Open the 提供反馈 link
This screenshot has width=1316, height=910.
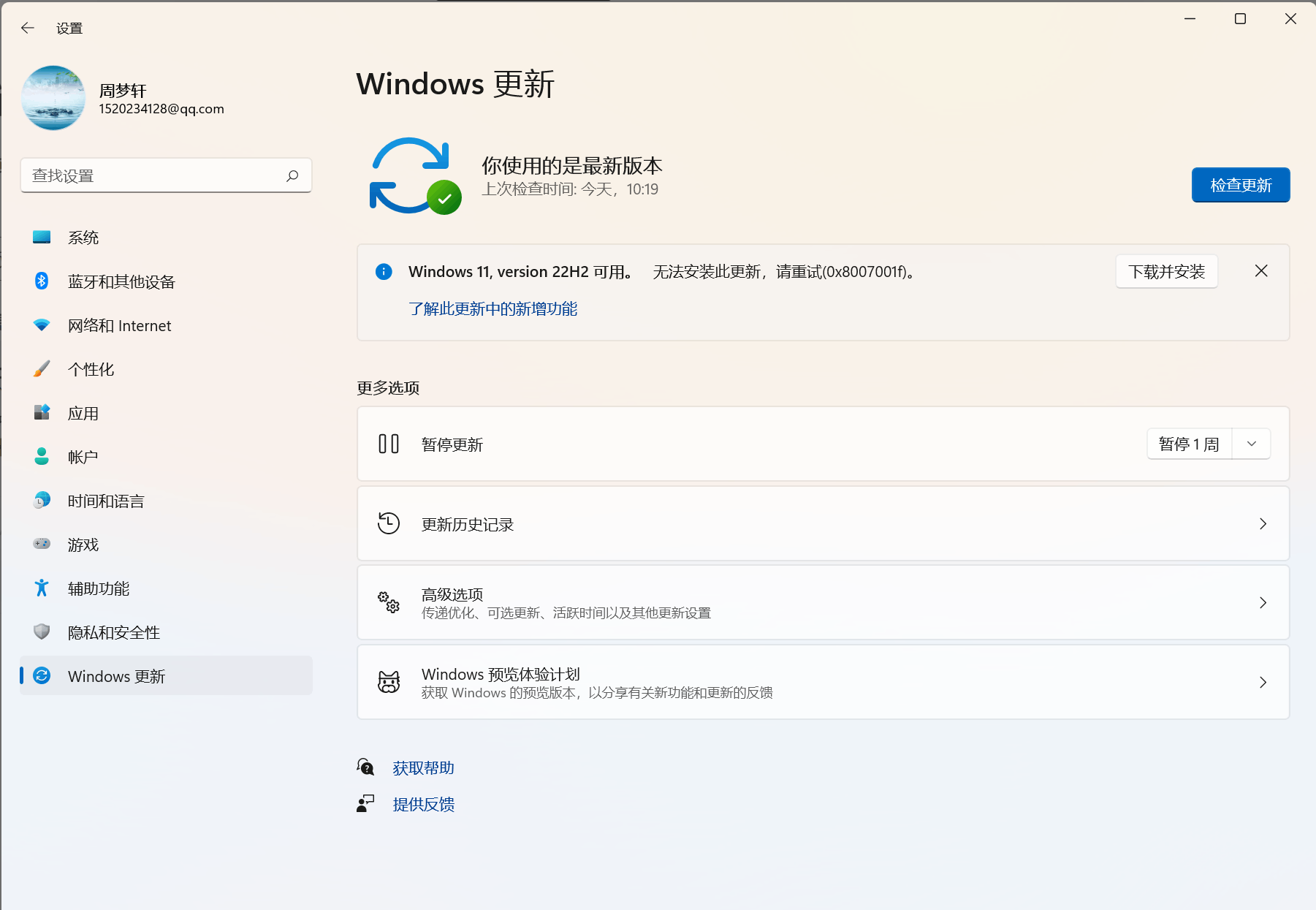423,805
